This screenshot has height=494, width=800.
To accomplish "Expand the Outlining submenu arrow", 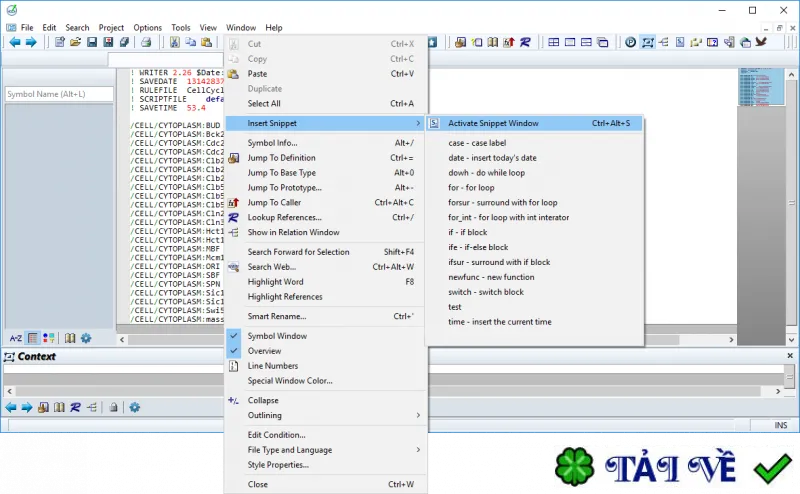I will tap(418, 415).
